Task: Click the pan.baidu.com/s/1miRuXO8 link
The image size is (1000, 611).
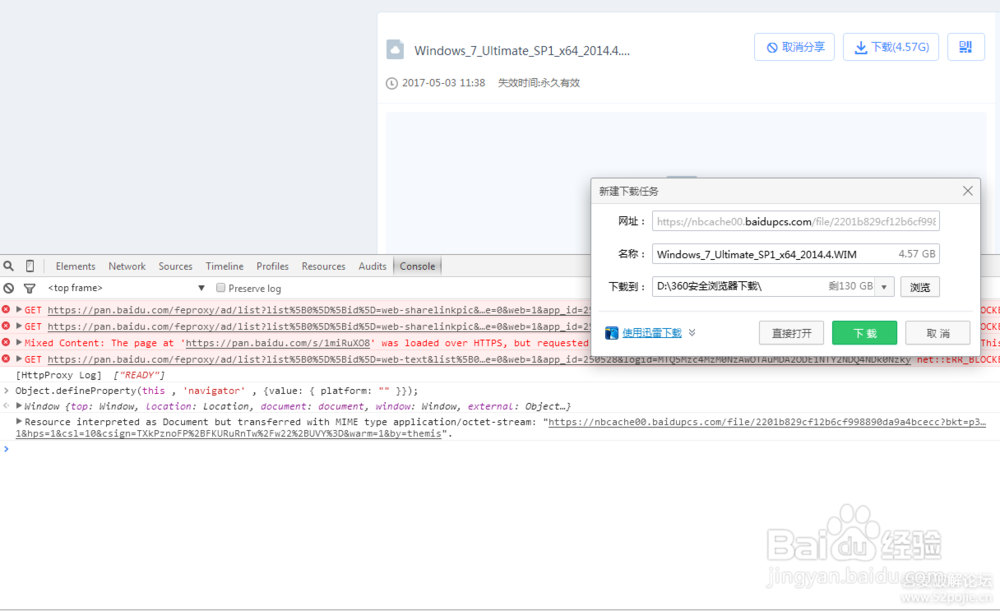Action: click(x=277, y=342)
